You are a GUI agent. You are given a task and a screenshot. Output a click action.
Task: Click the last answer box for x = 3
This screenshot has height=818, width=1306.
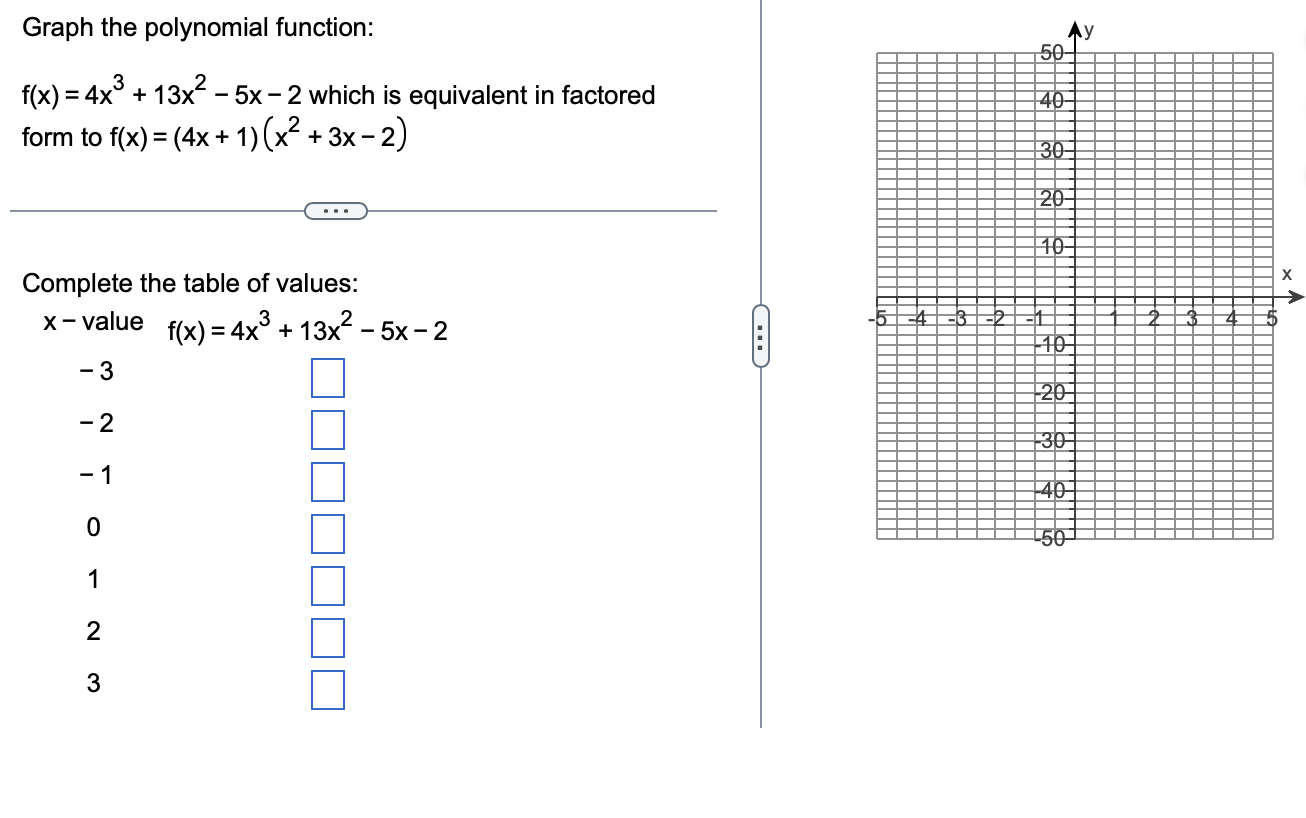click(x=327, y=690)
